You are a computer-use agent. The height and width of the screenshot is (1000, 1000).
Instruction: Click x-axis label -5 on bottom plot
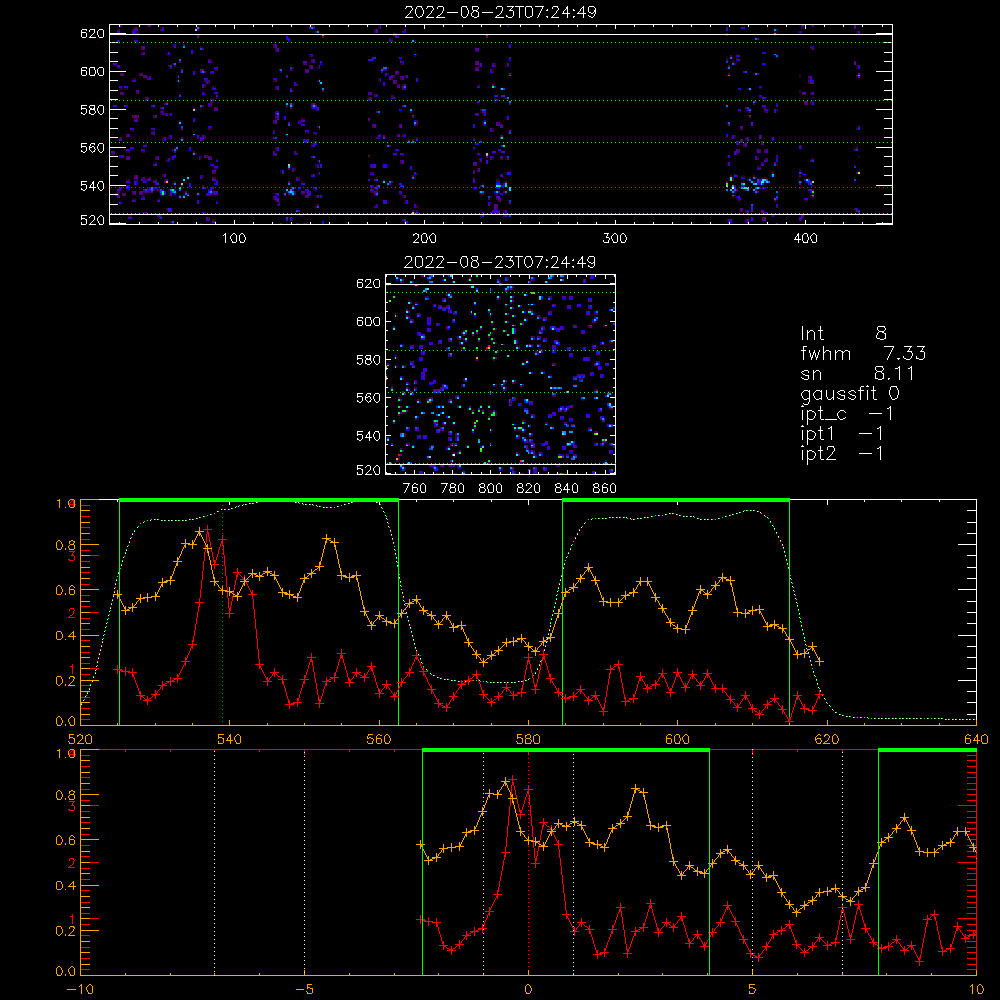click(x=304, y=989)
